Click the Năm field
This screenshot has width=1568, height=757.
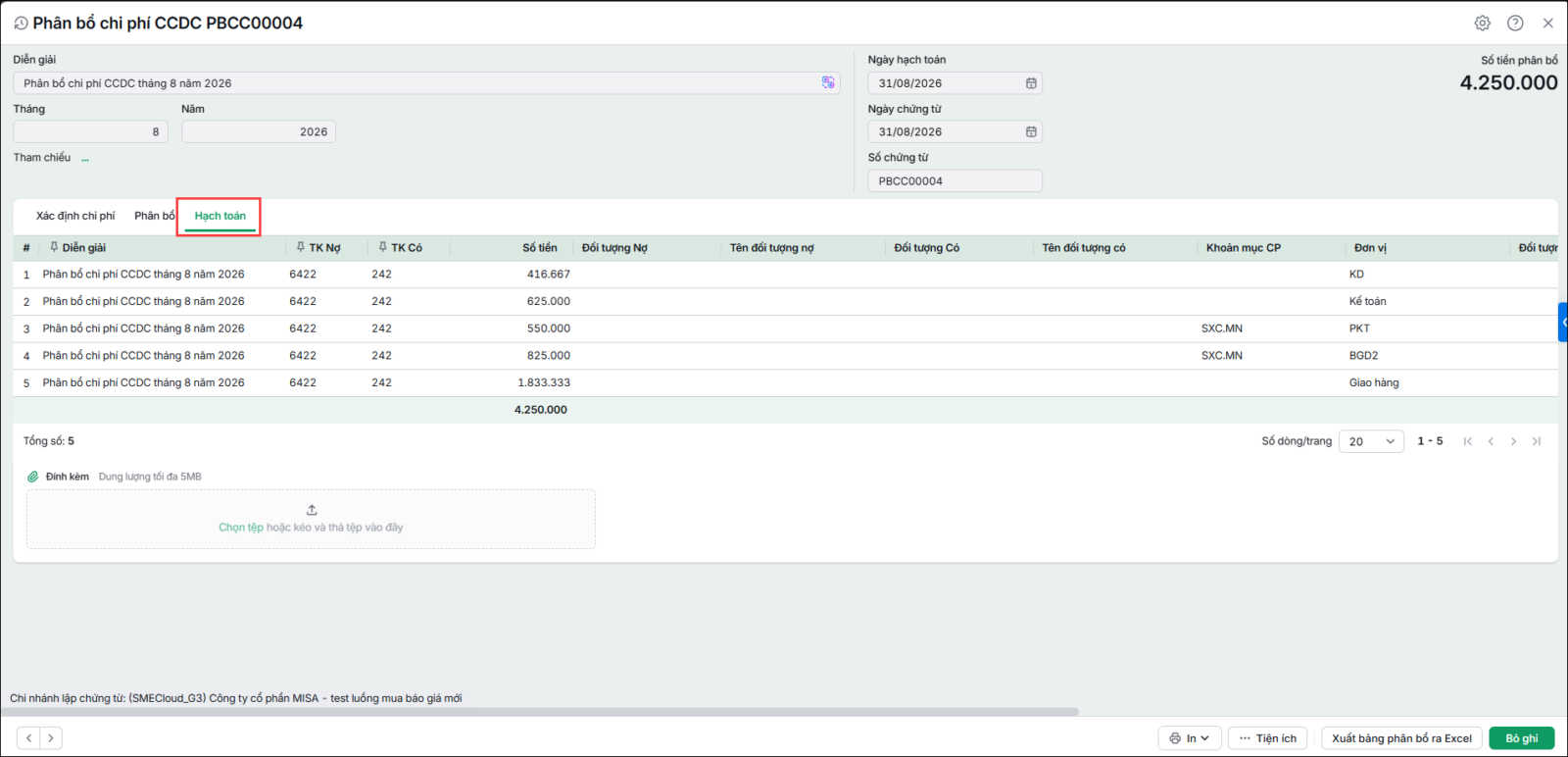point(259,131)
